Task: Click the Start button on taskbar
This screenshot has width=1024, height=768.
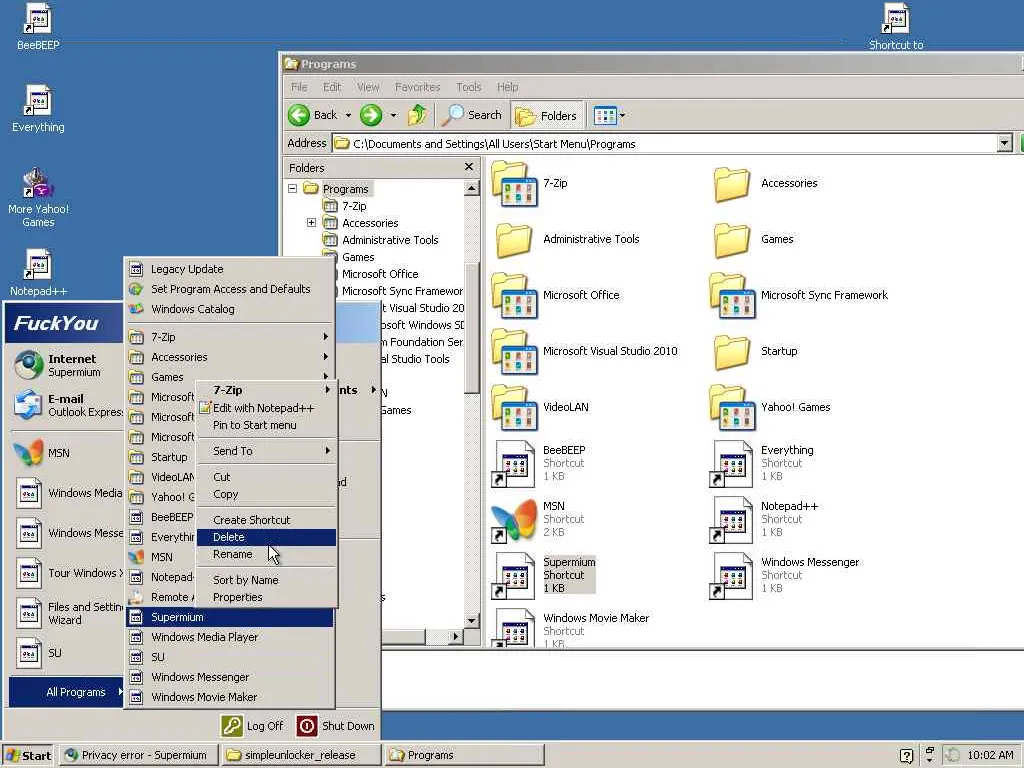Action: (x=28, y=755)
